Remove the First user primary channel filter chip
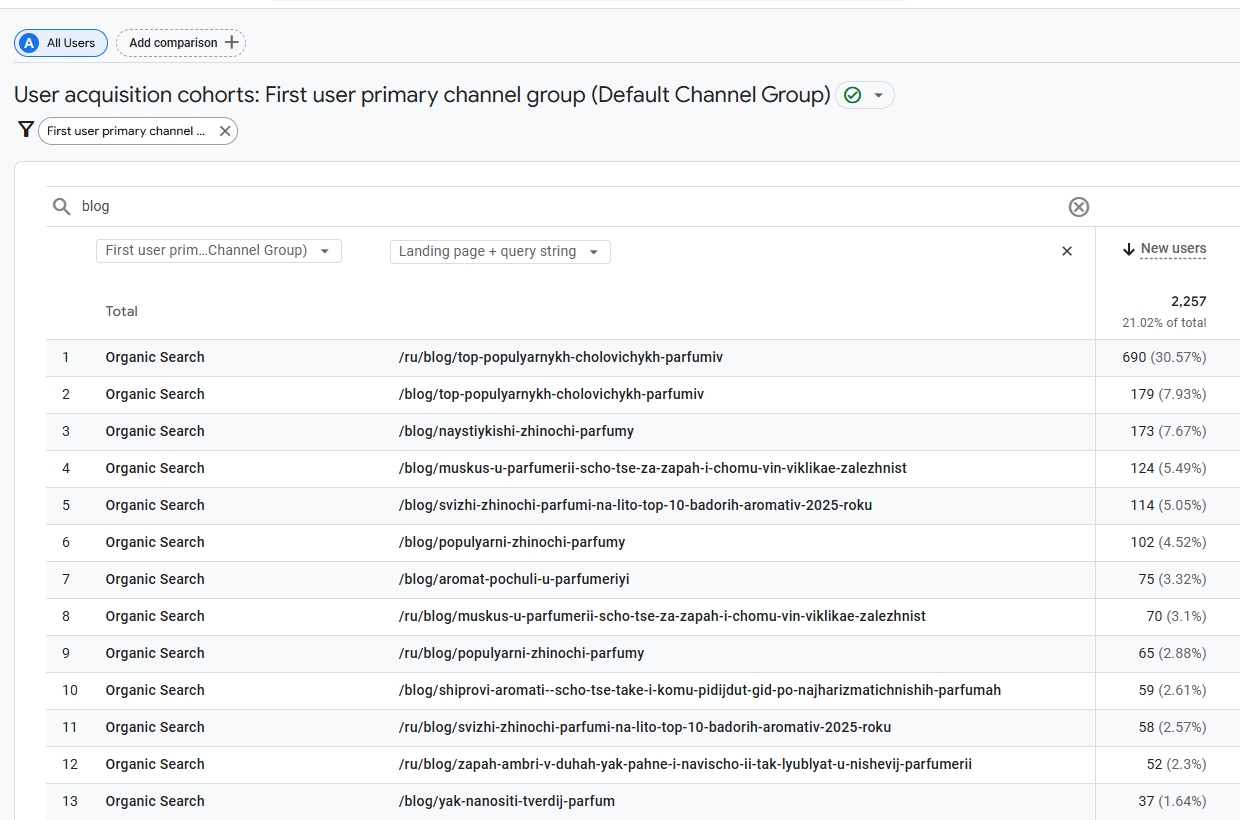The image size is (1240, 820). click(225, 131)
